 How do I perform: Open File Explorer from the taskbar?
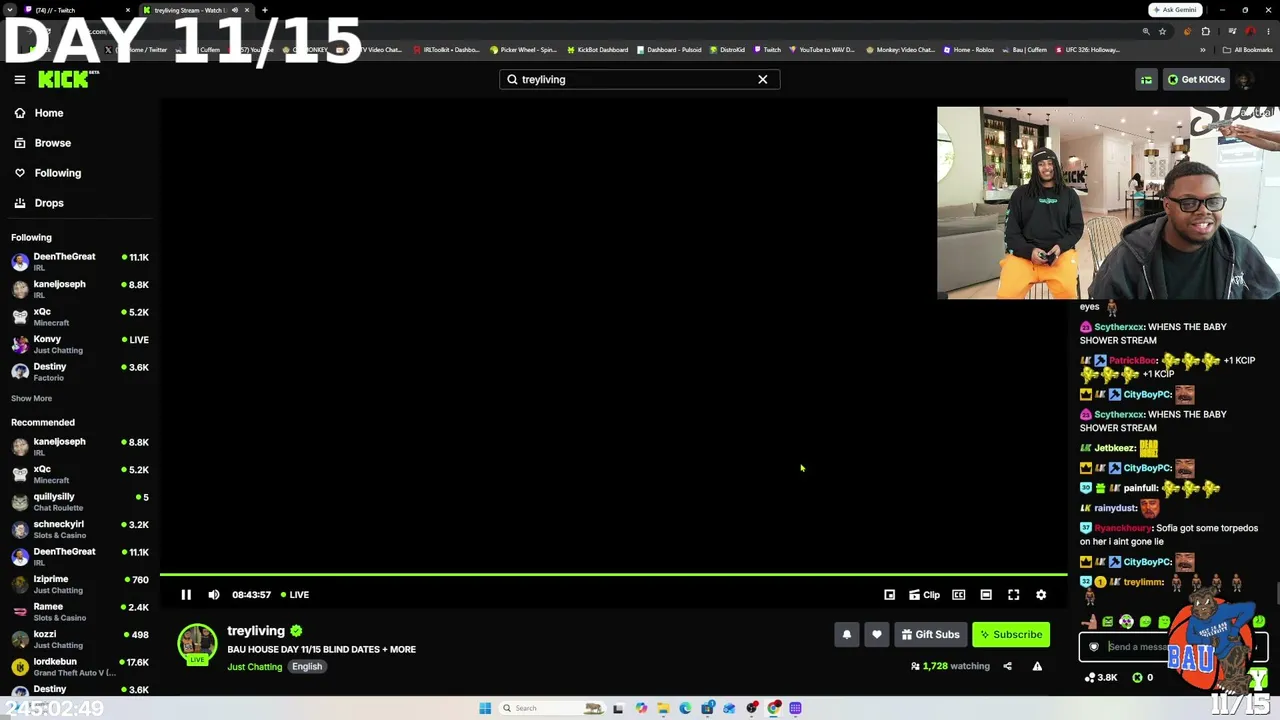tap(663, 708)
